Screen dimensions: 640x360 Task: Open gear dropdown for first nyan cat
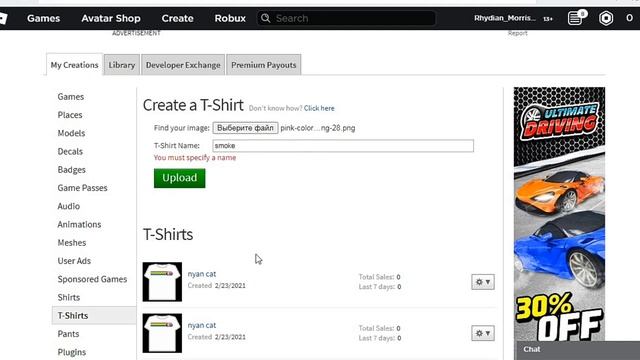(x=483, y=282)
